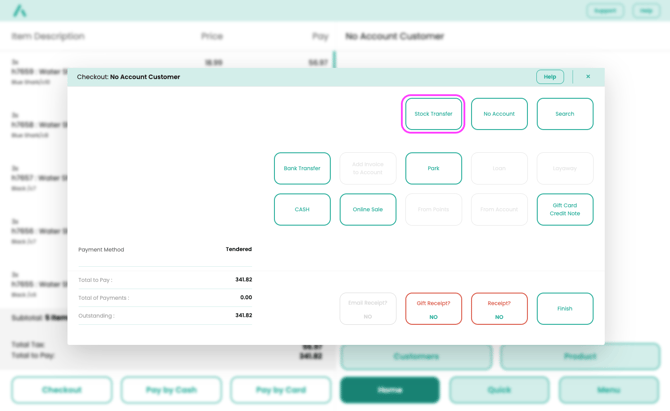
Task: Click the Pay by Card button
Action: coord(280,390)
